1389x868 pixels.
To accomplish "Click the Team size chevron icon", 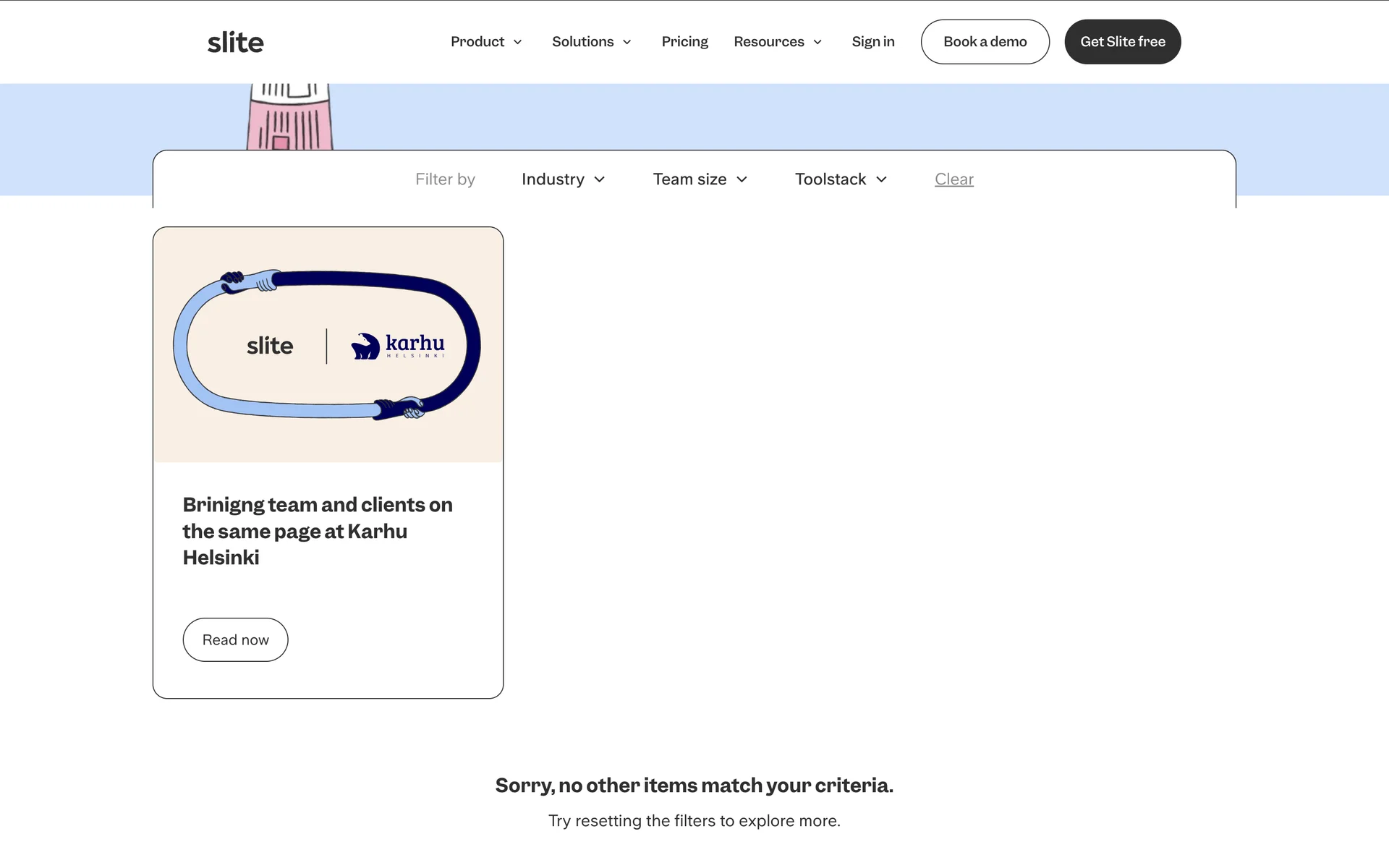I will [x=742, y=179].
